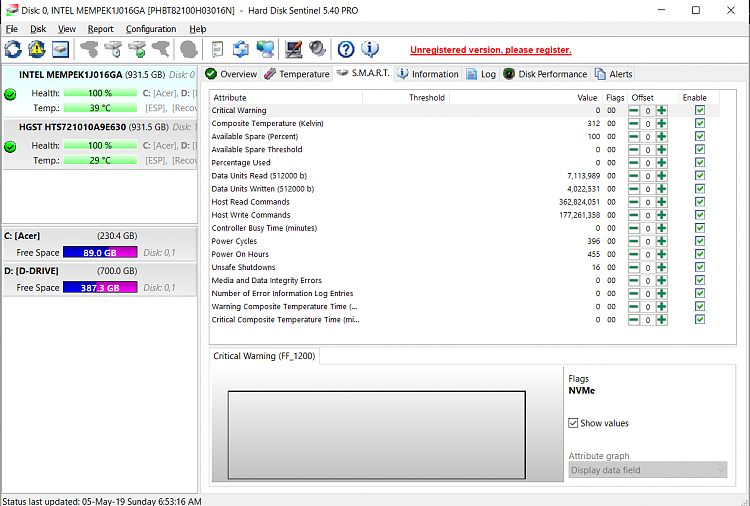Screen dimensions: 750x506
Task: Click plus offset for Data Units Read
Action: click(x=662, y=176)
